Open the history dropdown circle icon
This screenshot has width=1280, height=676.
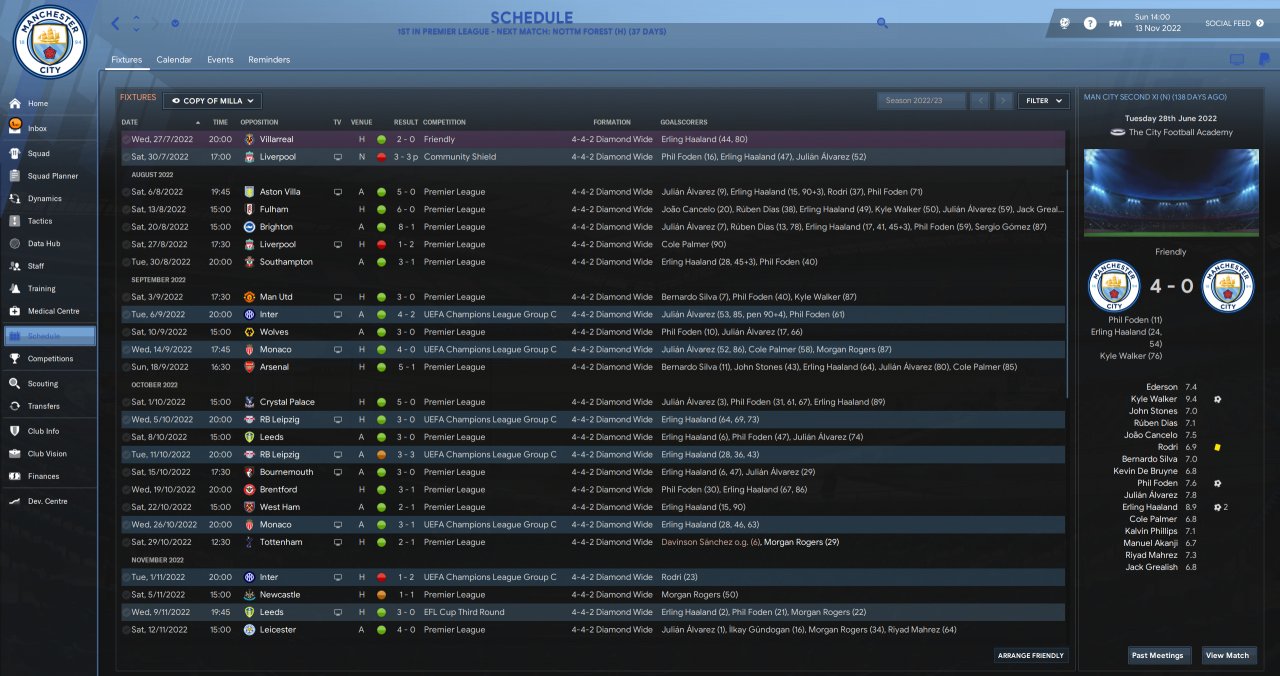[176, 23]
